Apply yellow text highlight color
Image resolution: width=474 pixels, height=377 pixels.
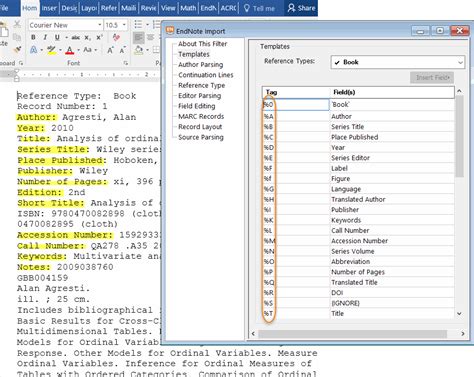51,50
